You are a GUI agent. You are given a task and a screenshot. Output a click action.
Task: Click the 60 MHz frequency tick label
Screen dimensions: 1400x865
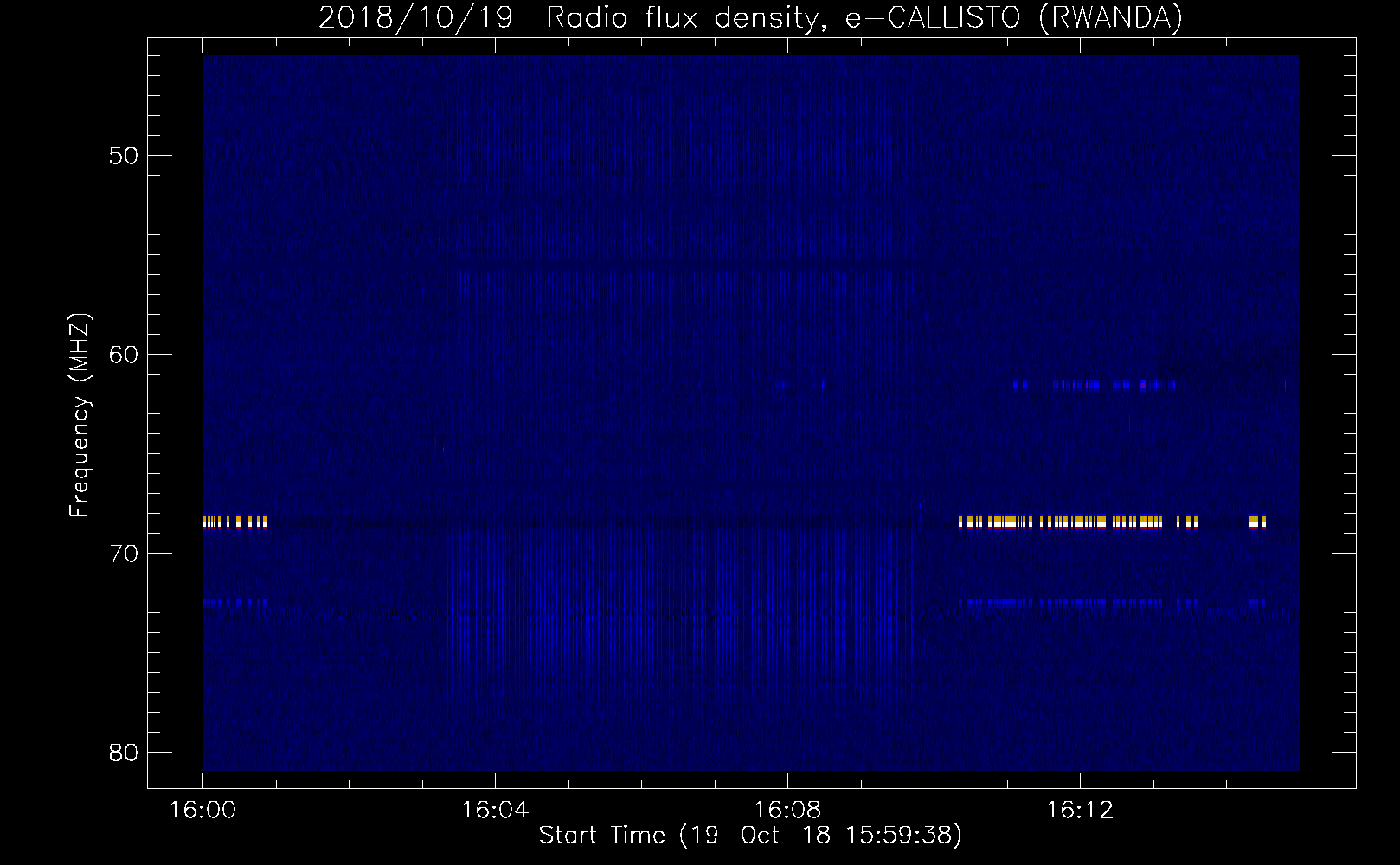pos(124,355)
